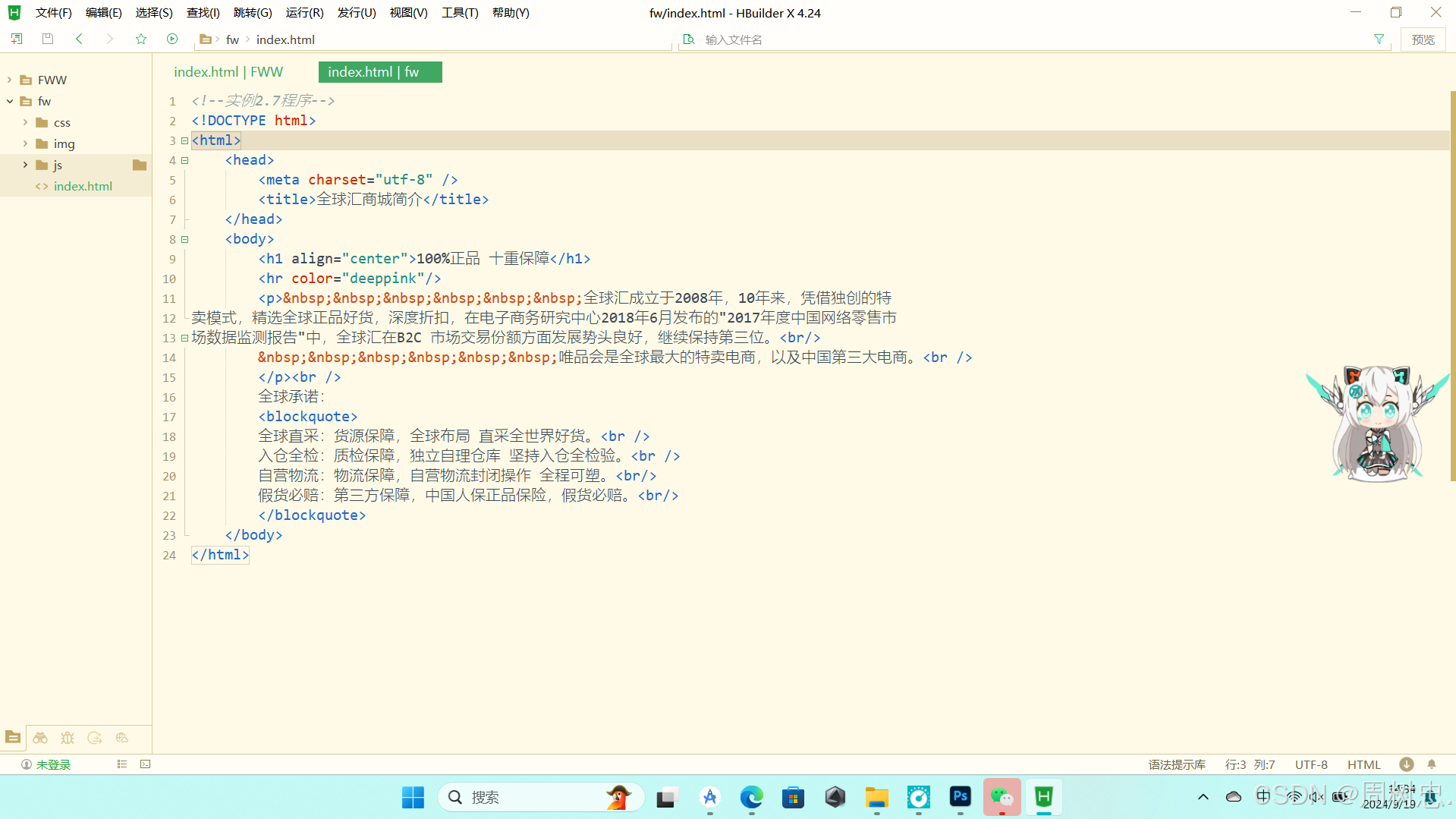1456x819 pixels.
Task: Click HBuilder X taskbar icon
Action: click(1044, 797)
